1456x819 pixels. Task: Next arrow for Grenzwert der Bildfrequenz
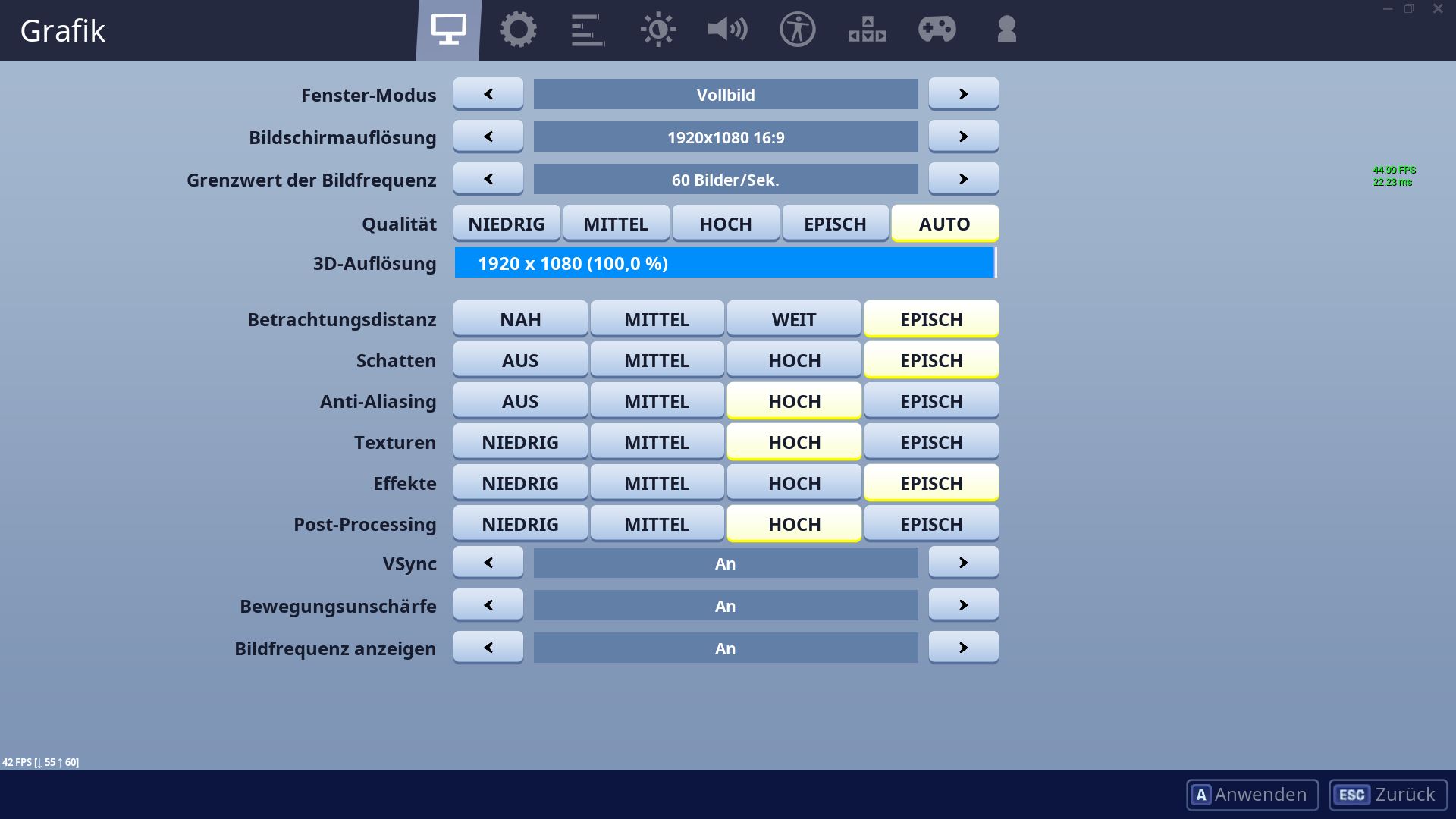(x=963, y=179)
